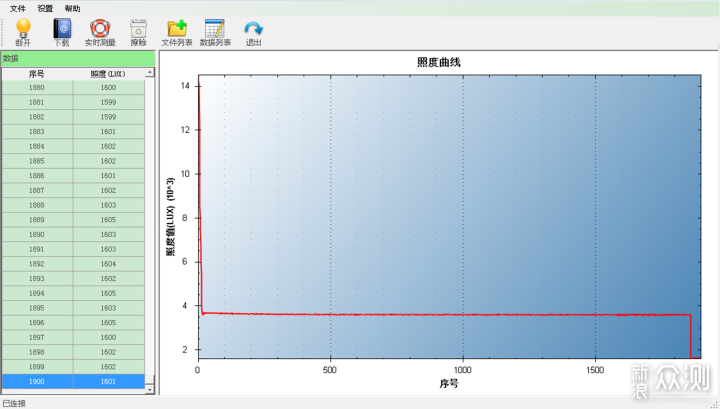The image size is (720, 409).
Task: Click lux value 1605 in row 1889
Action: (x=108, y=219)
